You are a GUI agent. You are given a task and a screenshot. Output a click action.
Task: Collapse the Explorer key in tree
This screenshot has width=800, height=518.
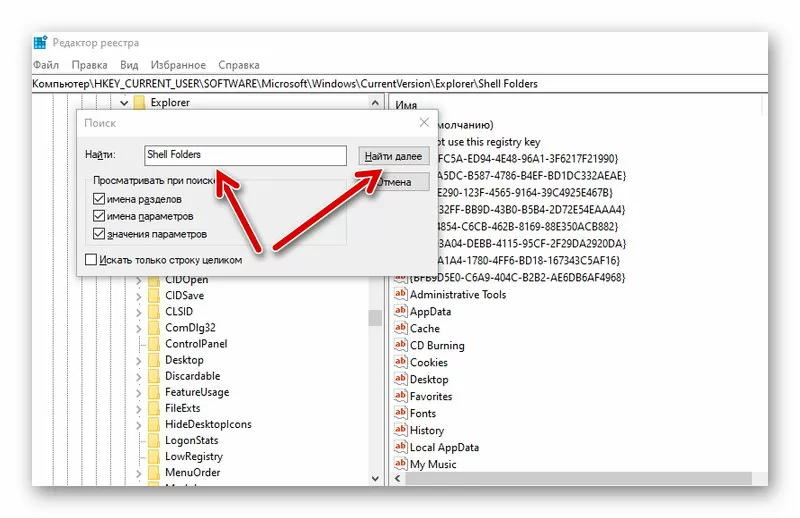[x=124, y=102]
